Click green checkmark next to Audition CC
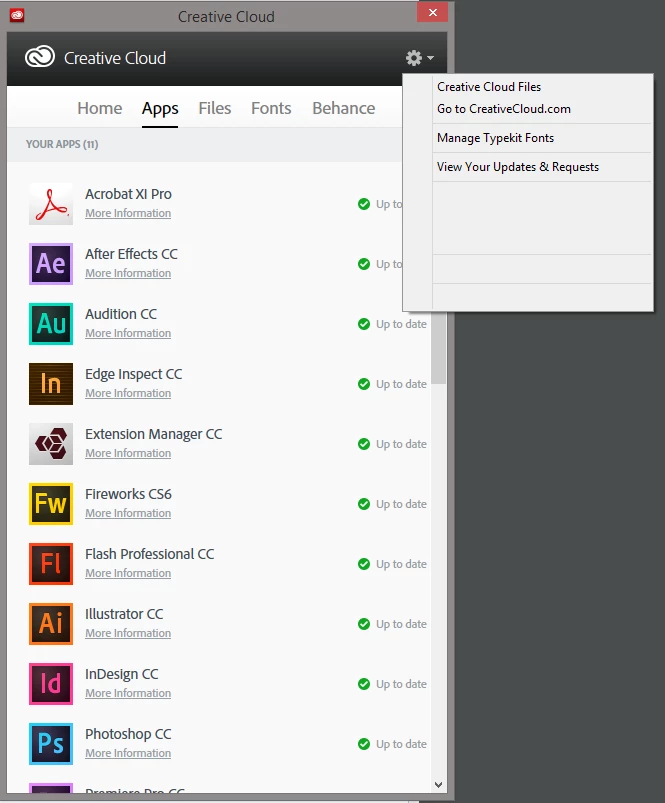The height and width of the screenshot is (803, 665). (x=364, y=324)
